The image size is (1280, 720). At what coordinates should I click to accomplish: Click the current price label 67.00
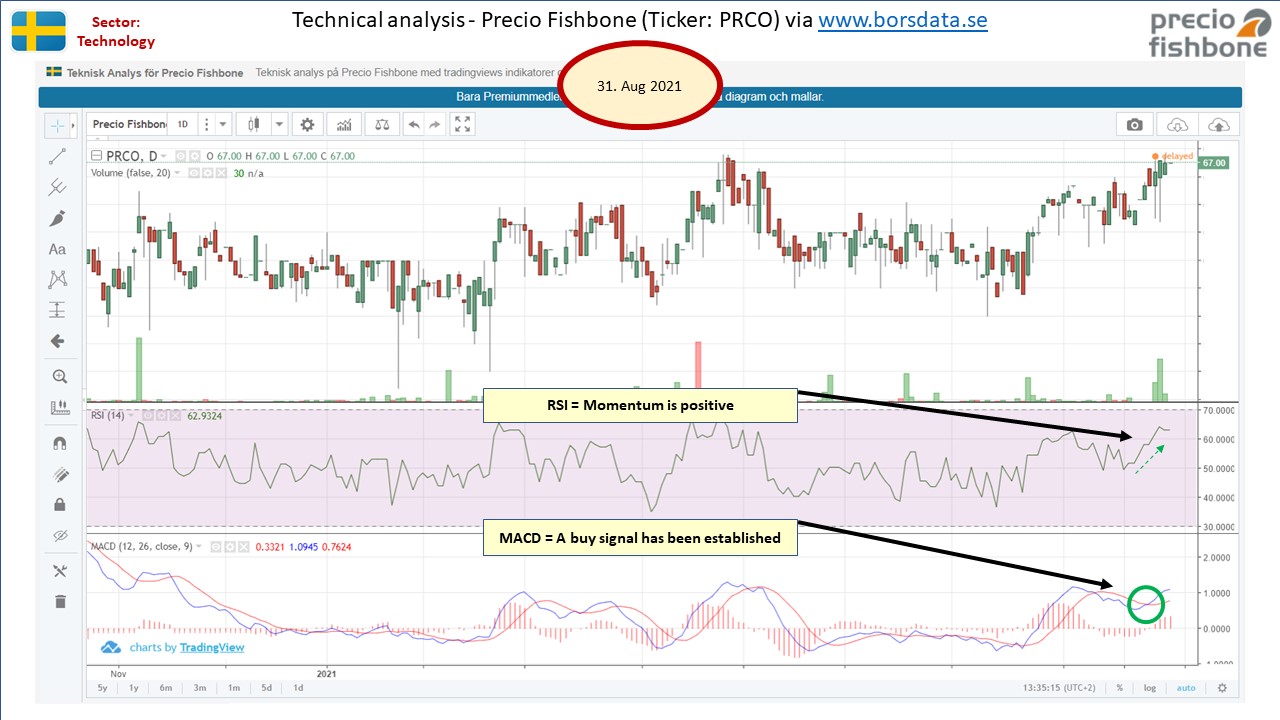click(x=1214, y=162)
